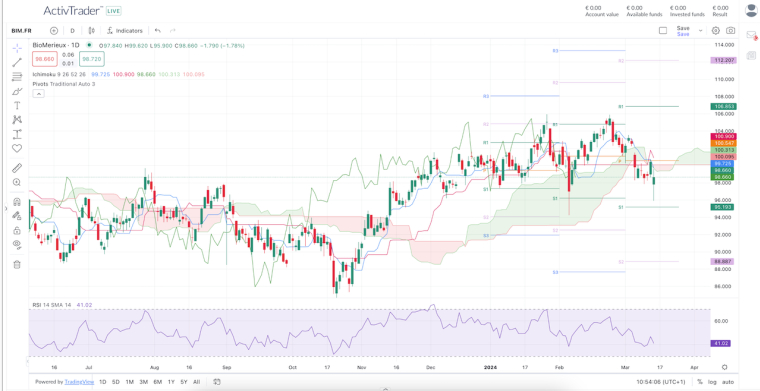Expand the bottom panel chevron
760x391 pixels.
385,389
